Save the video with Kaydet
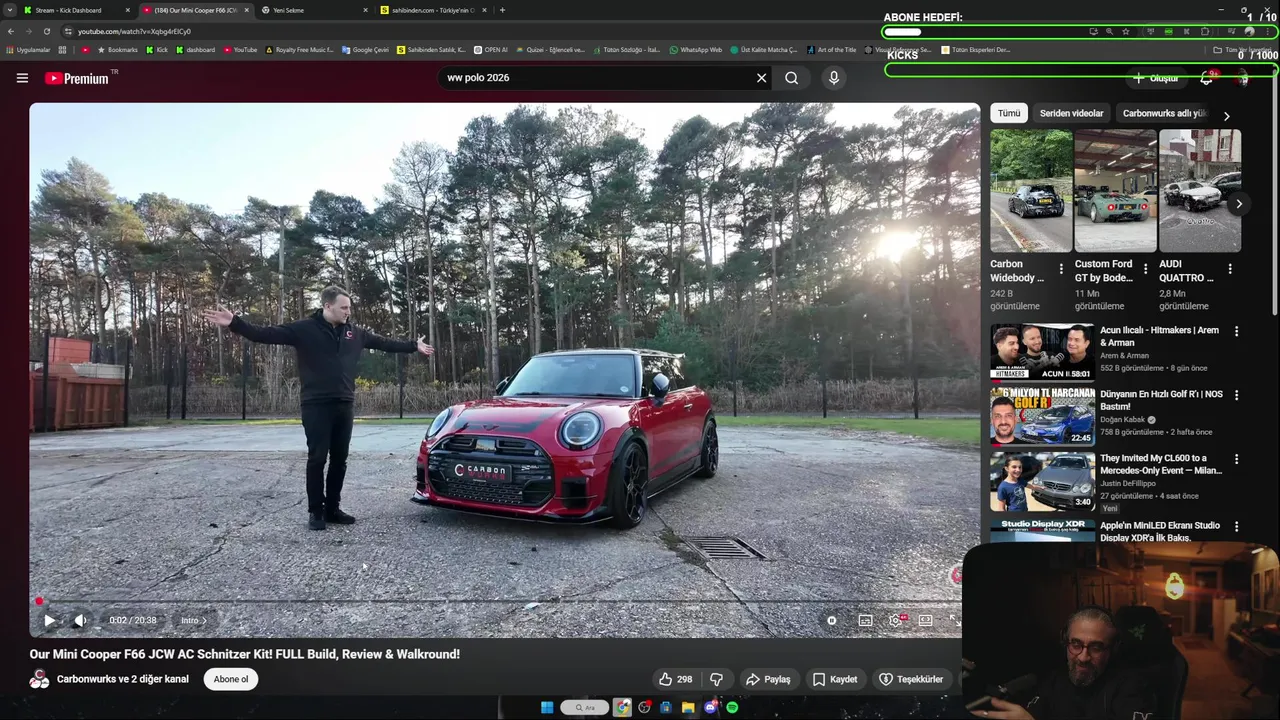The height and width of the screenshot is (720, 1280). pyautogui.click(x=835, y=679)
